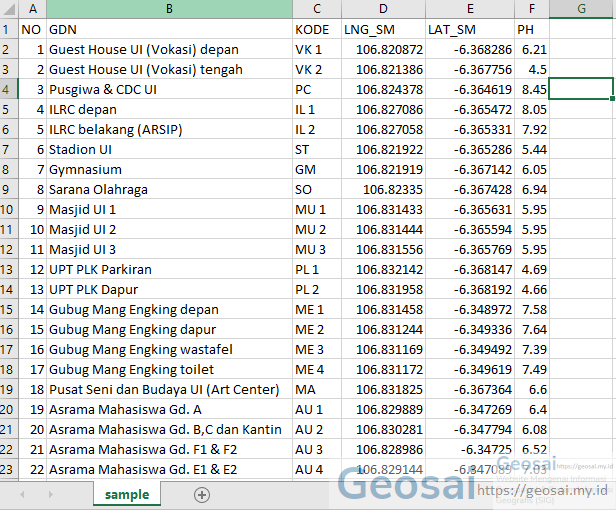Select row 1 header

(9, 29)
